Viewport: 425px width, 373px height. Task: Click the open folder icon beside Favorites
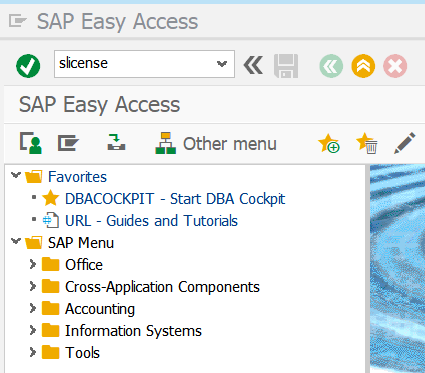coord(34,176)
